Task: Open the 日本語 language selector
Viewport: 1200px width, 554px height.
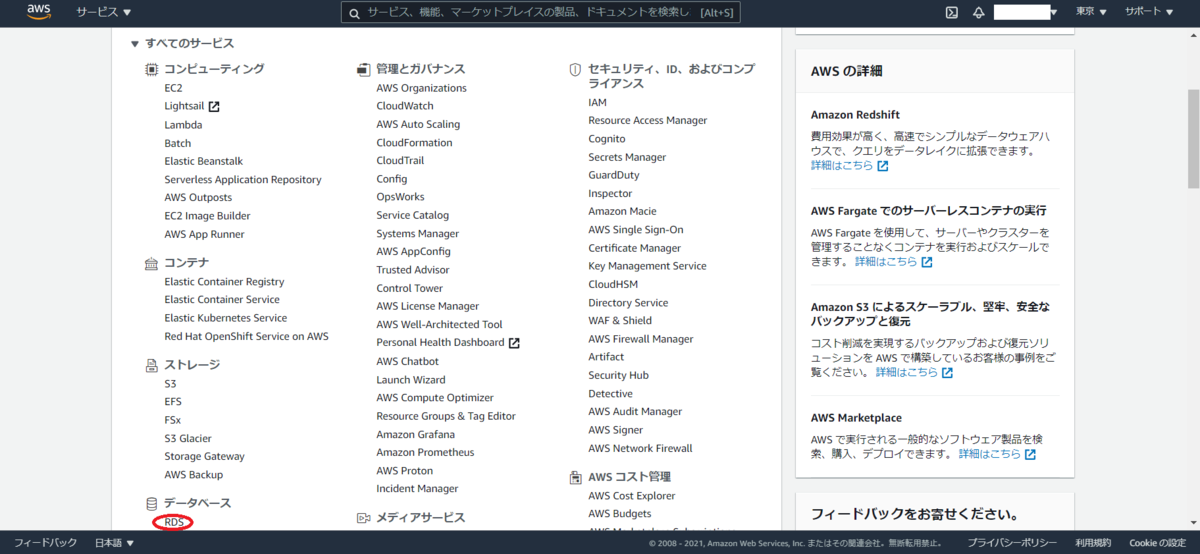Action: 114,543
